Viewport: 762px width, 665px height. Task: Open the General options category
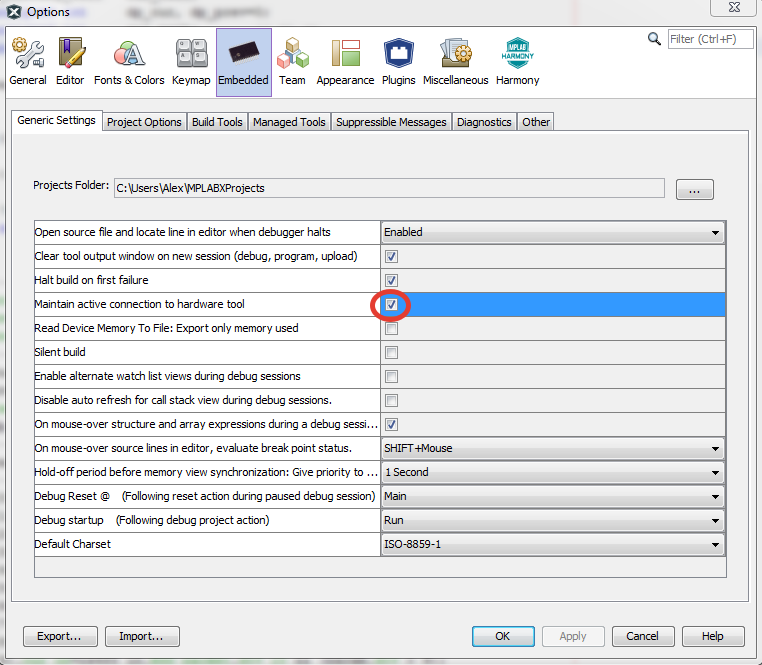pos(28,61)
